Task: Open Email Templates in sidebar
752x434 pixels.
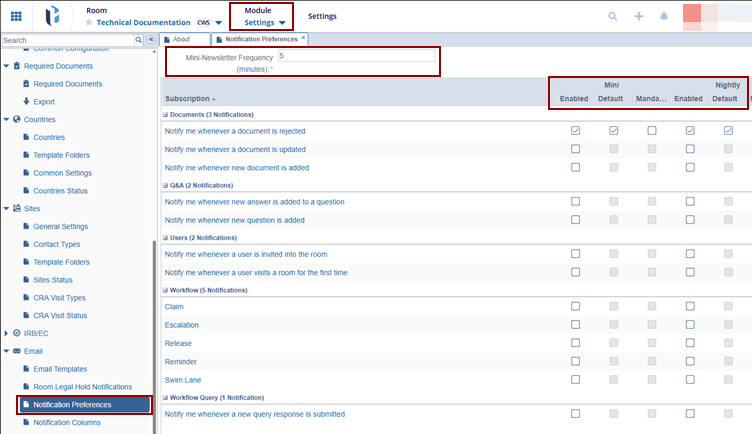Action: pyautogui.click(x=60, y=369)
